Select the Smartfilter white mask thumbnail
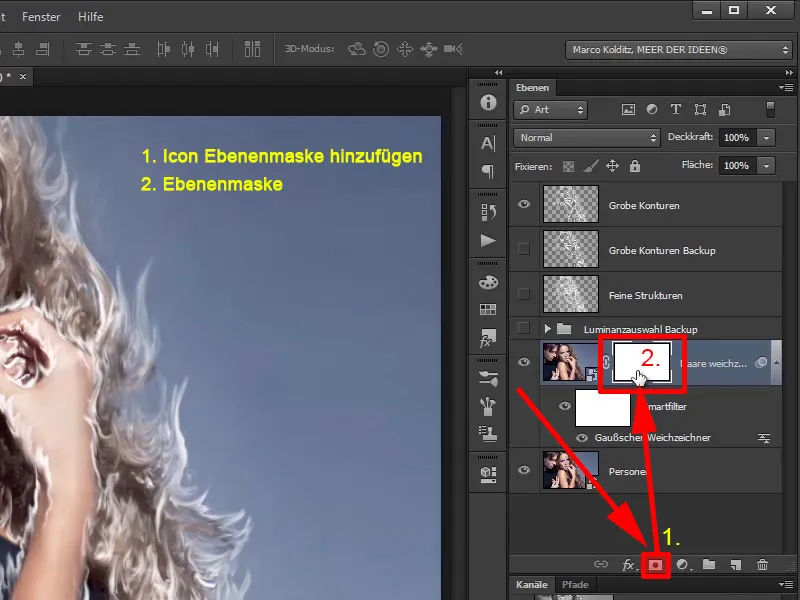This screenshot has width=800, height=600. (603, 408)
